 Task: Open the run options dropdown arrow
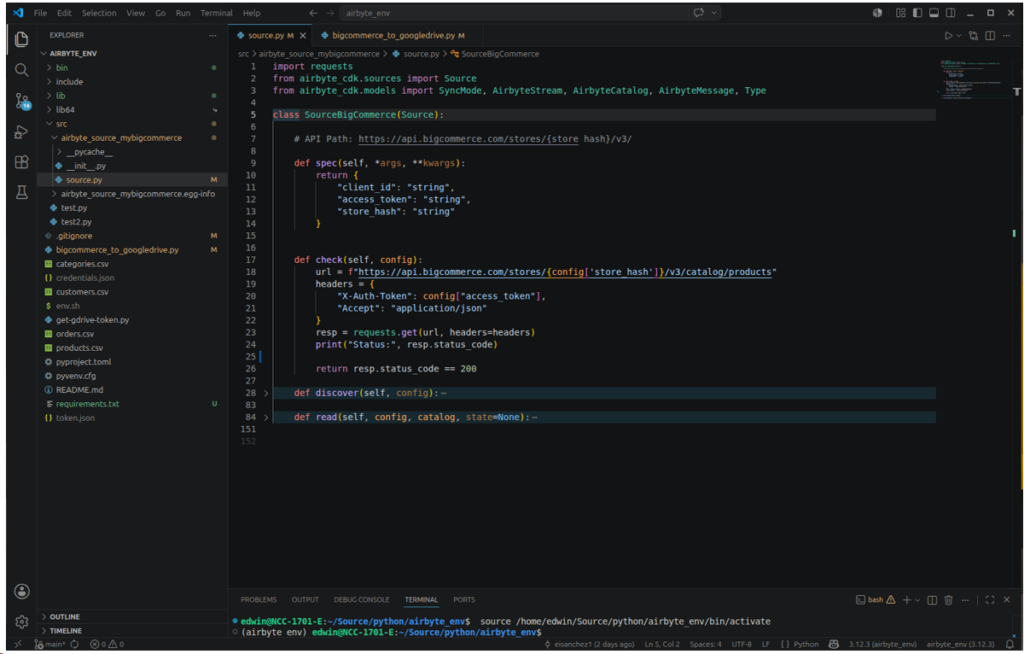[959, 36]
